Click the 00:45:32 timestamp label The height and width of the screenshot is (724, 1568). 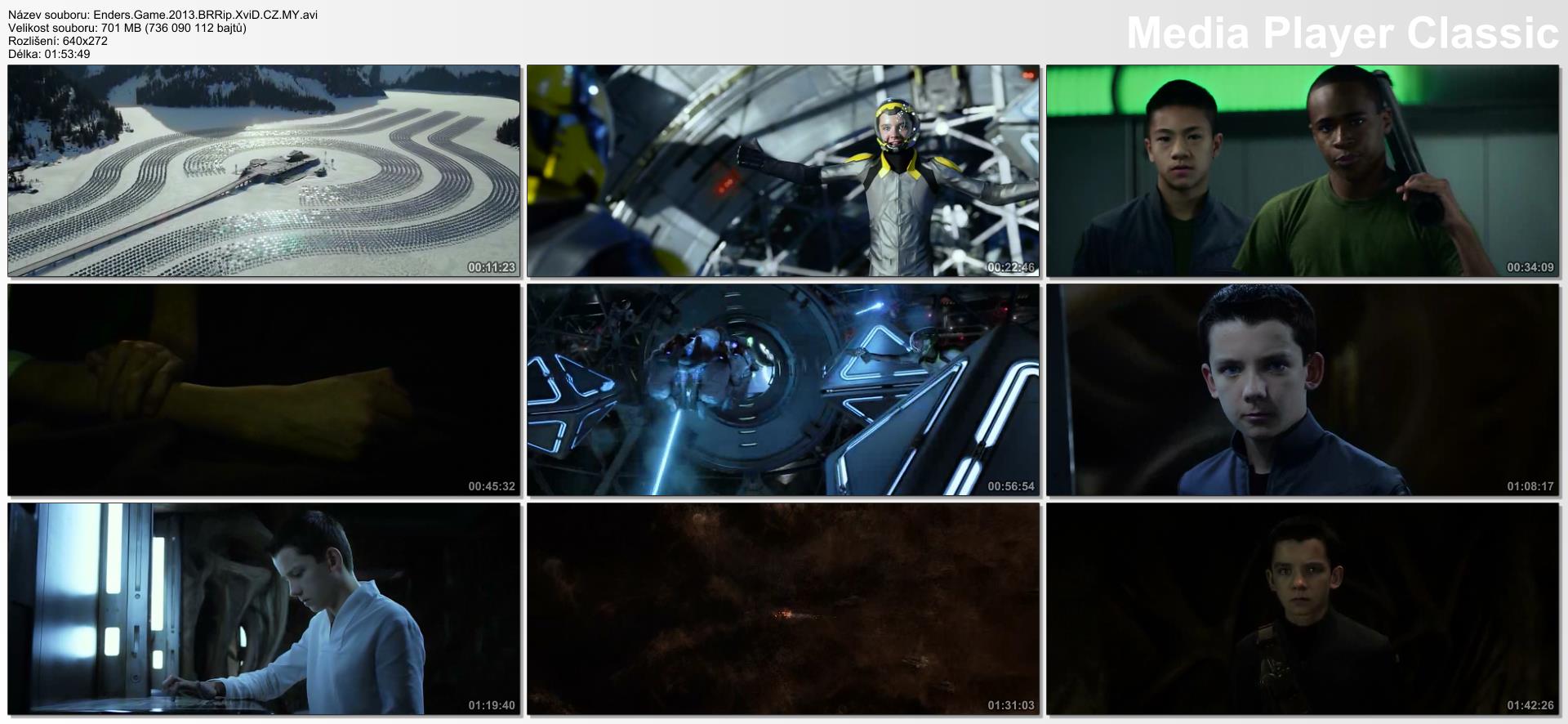[492, 486]
